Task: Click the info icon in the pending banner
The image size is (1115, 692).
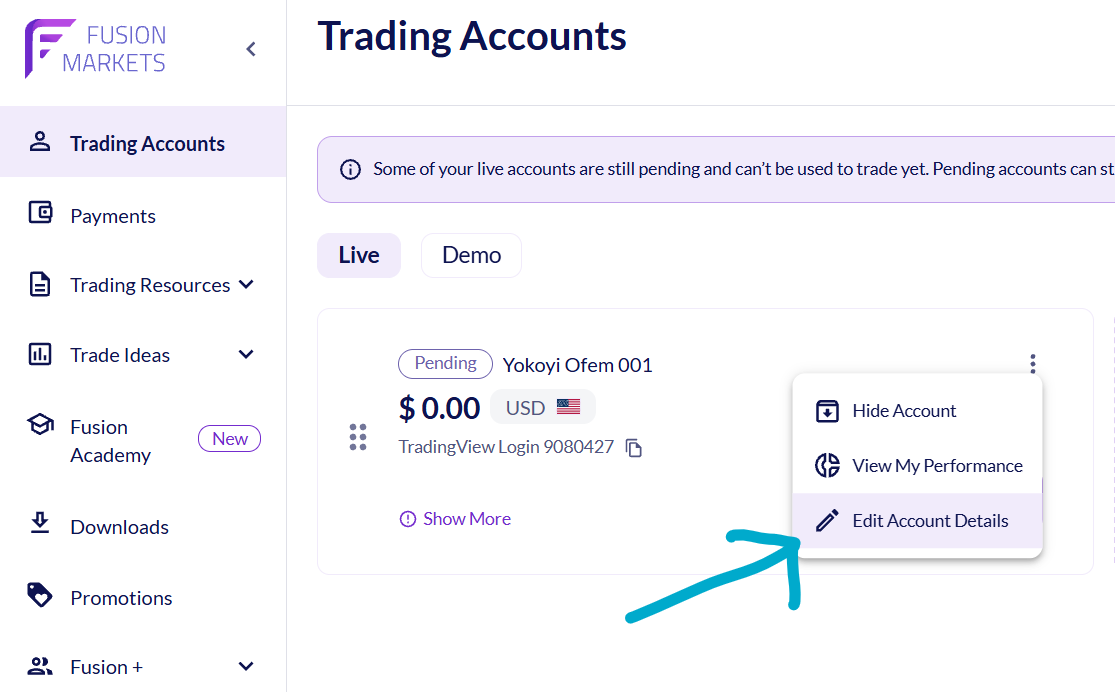Action: pyautogui.click(x=350, y=170)
